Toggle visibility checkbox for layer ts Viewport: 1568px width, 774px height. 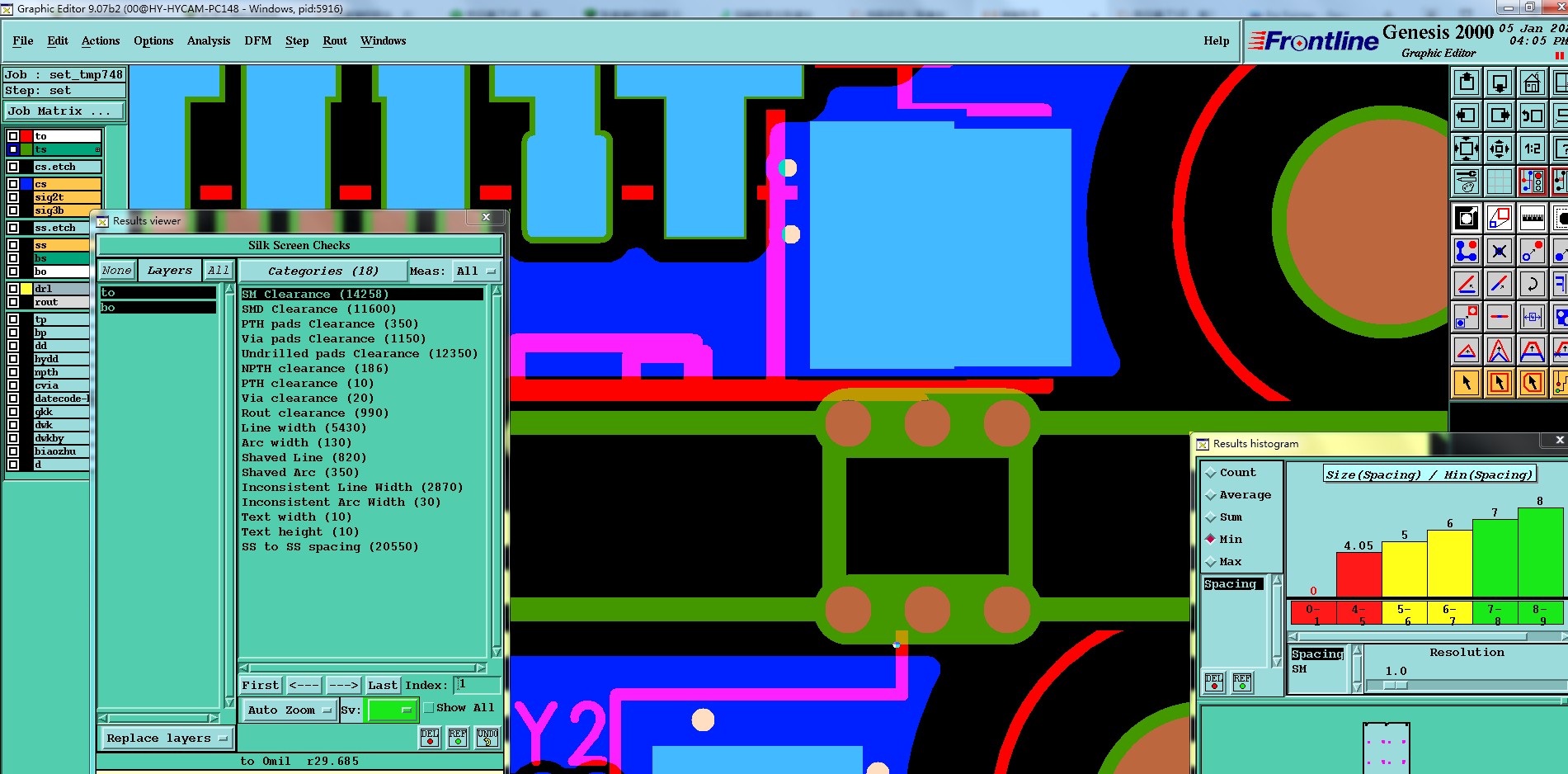(13, 149)
